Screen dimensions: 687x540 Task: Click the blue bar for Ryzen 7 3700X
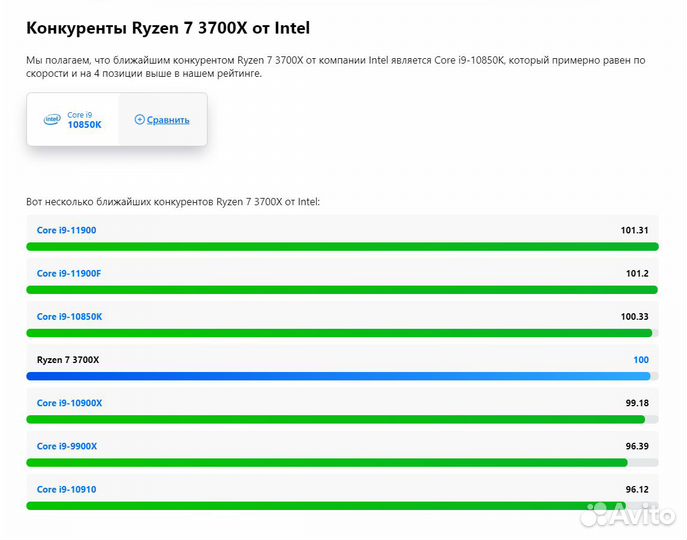point(338,376)
